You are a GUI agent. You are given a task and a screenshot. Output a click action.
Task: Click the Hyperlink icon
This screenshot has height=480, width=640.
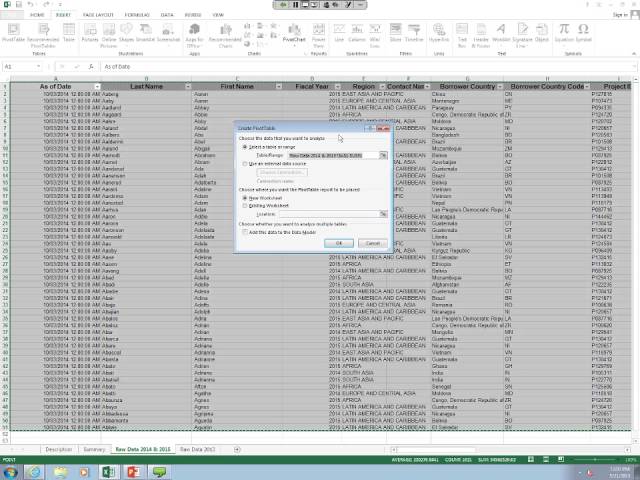coord(439,33)
